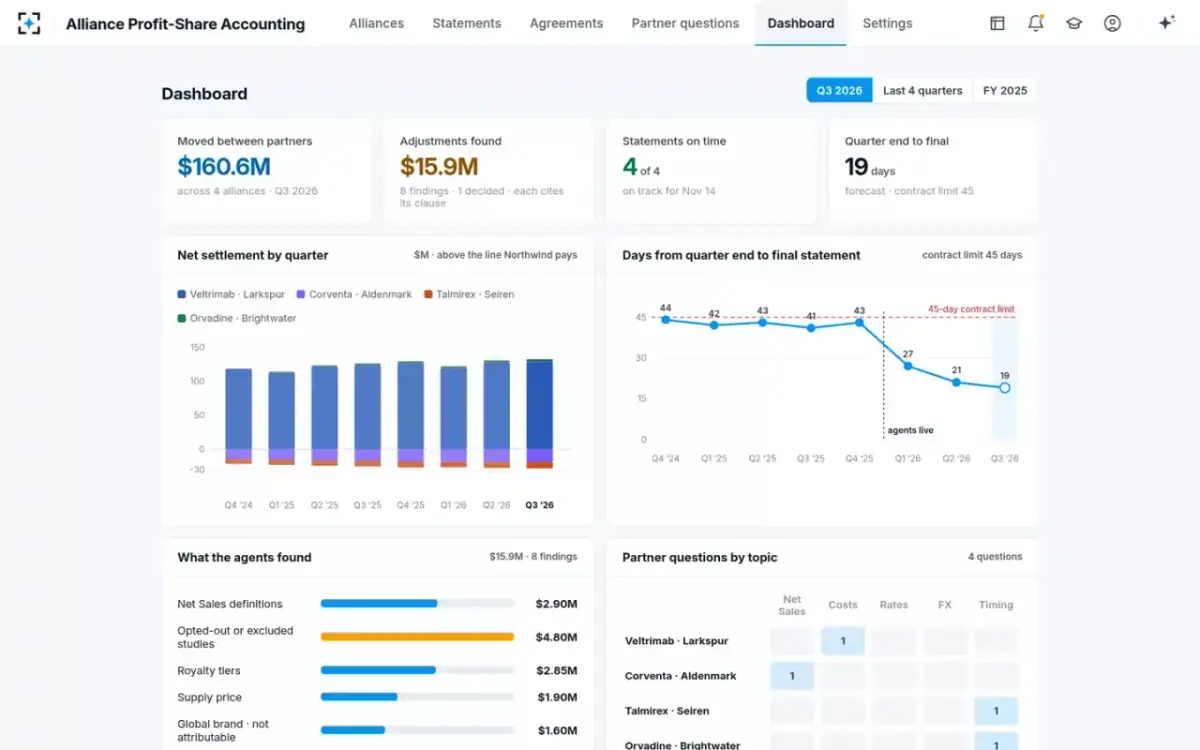Open the user account icon
1200x750 pixels.
(1112, 23)
